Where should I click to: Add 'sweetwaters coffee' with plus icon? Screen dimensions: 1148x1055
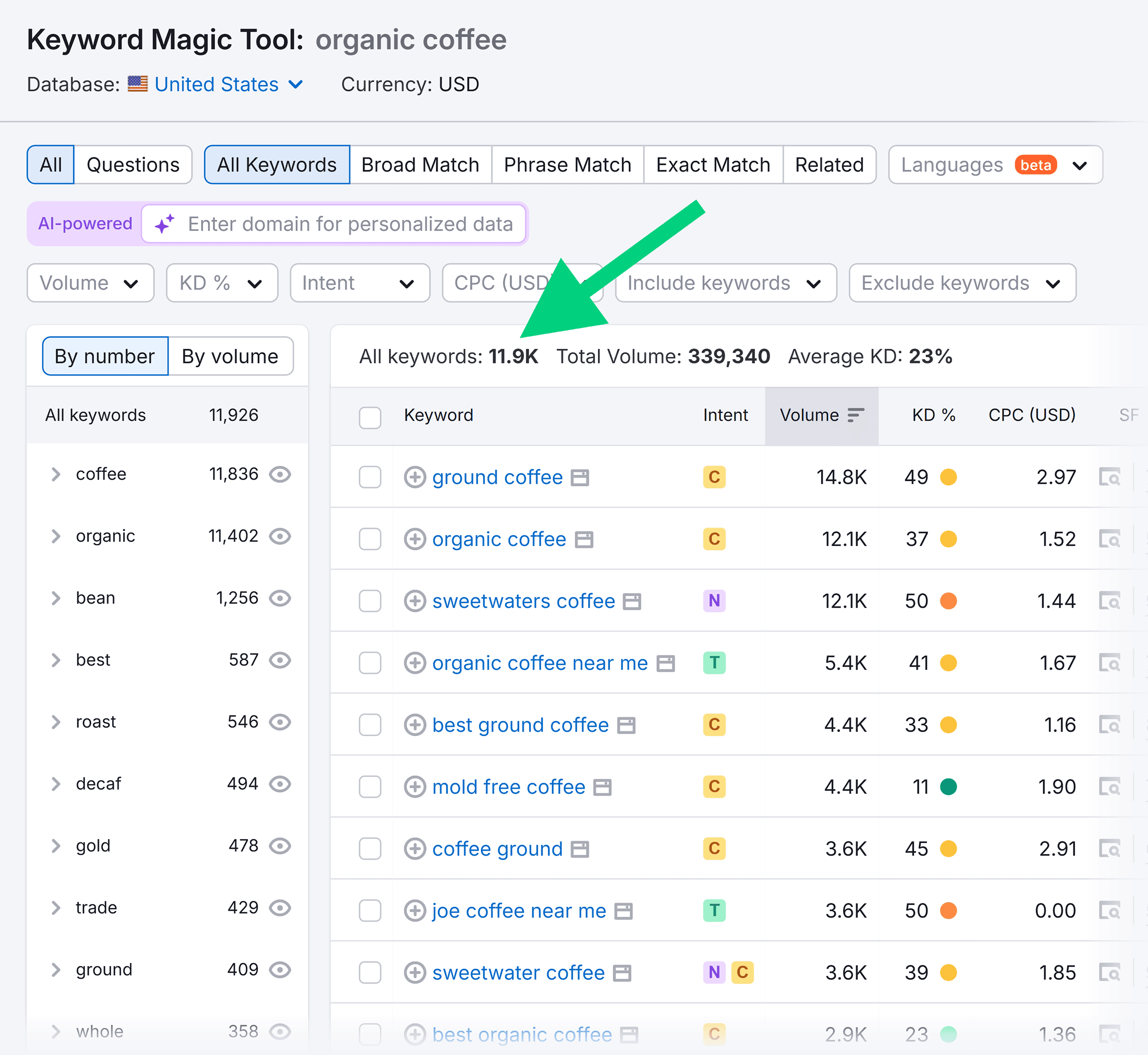[x=415, y=600]
